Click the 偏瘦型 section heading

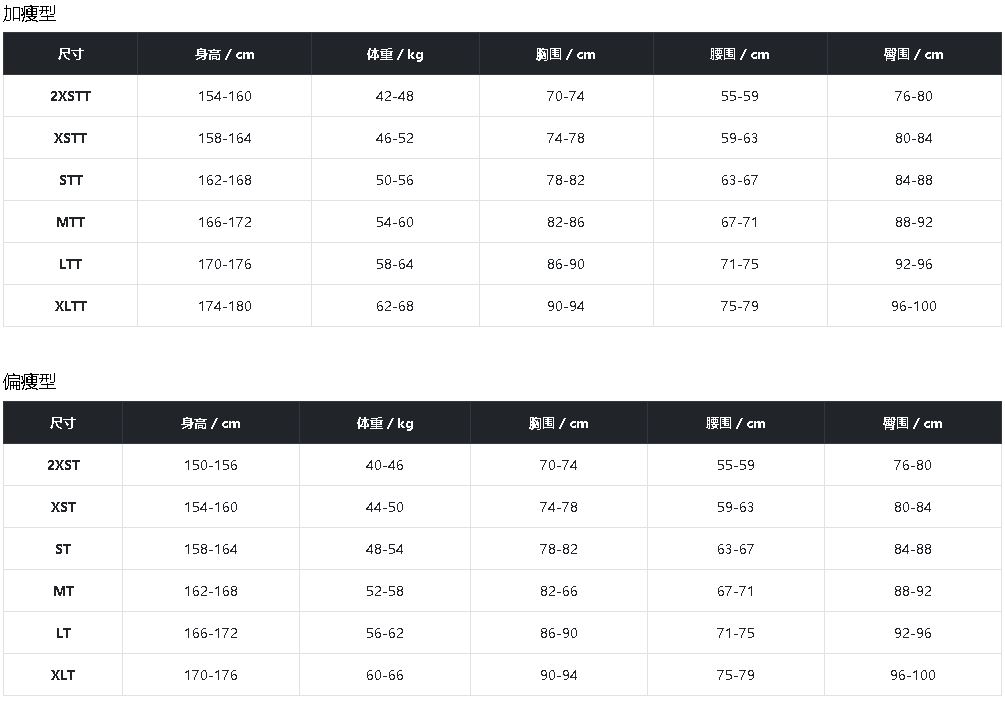coord(29,382)
